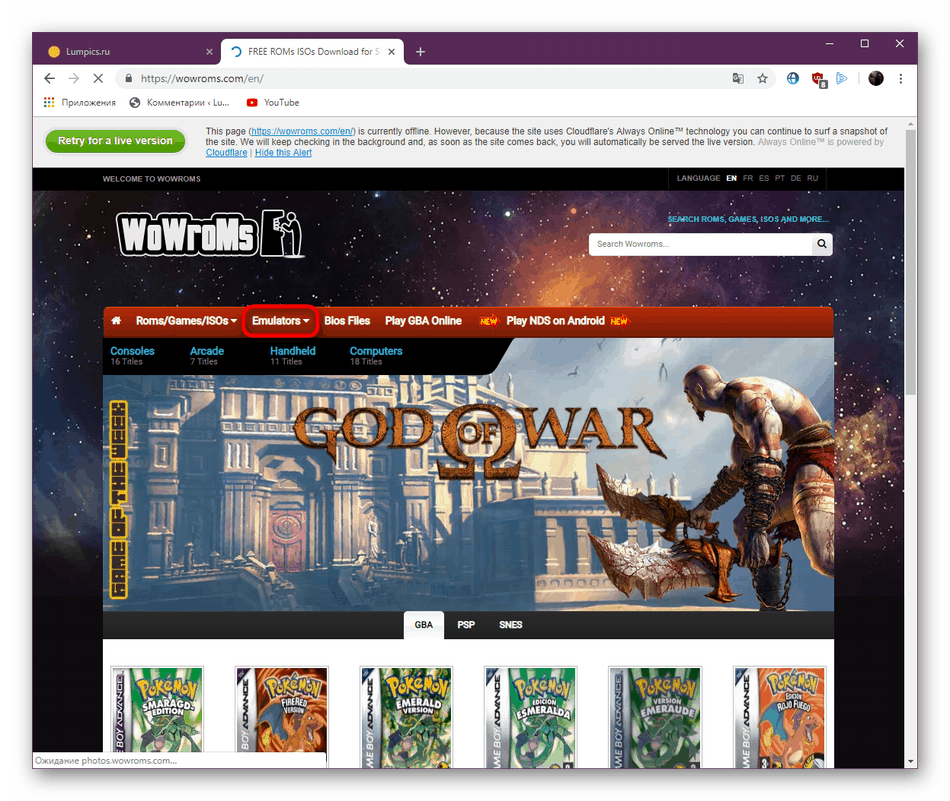Close the FREE ROMs ISOs Download tab
950x801 pixels.
pyautogui.click(x=391, y=52)
